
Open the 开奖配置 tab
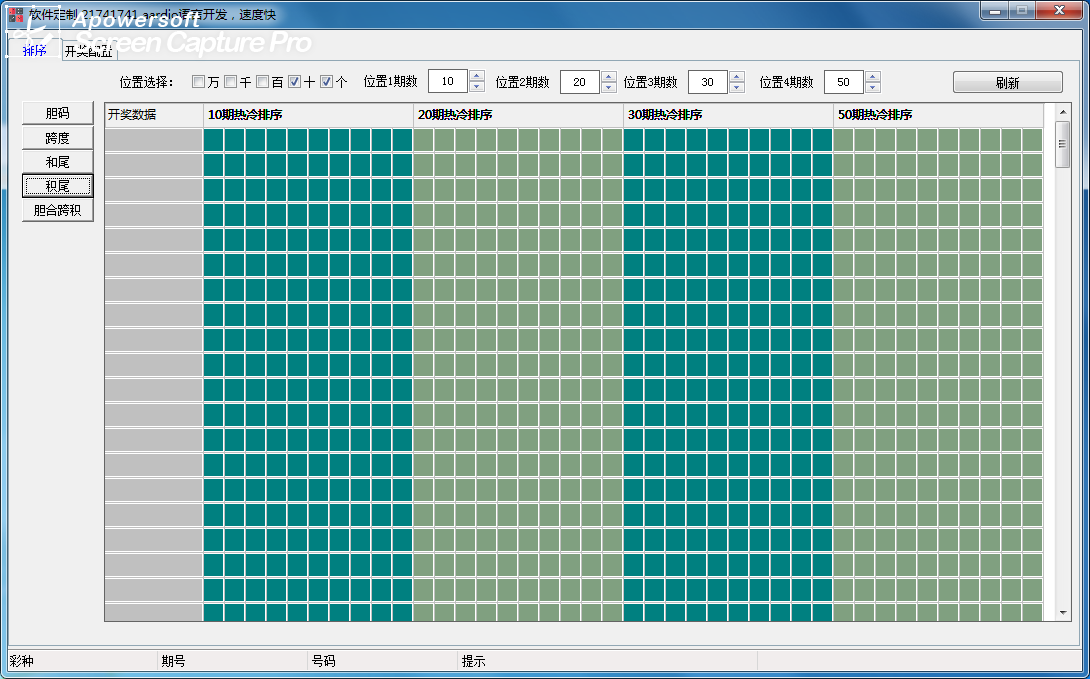click(x=88, y=51)
